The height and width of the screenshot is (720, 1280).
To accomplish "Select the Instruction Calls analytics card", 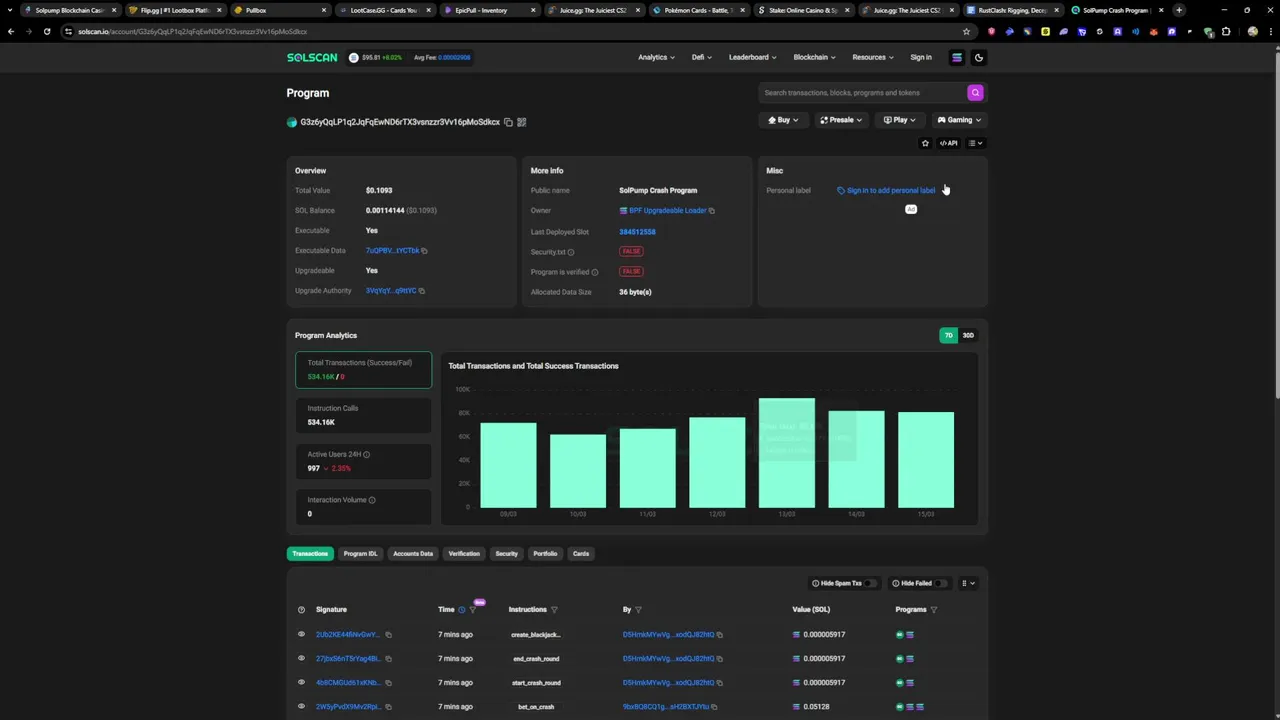I will (363, 415).
